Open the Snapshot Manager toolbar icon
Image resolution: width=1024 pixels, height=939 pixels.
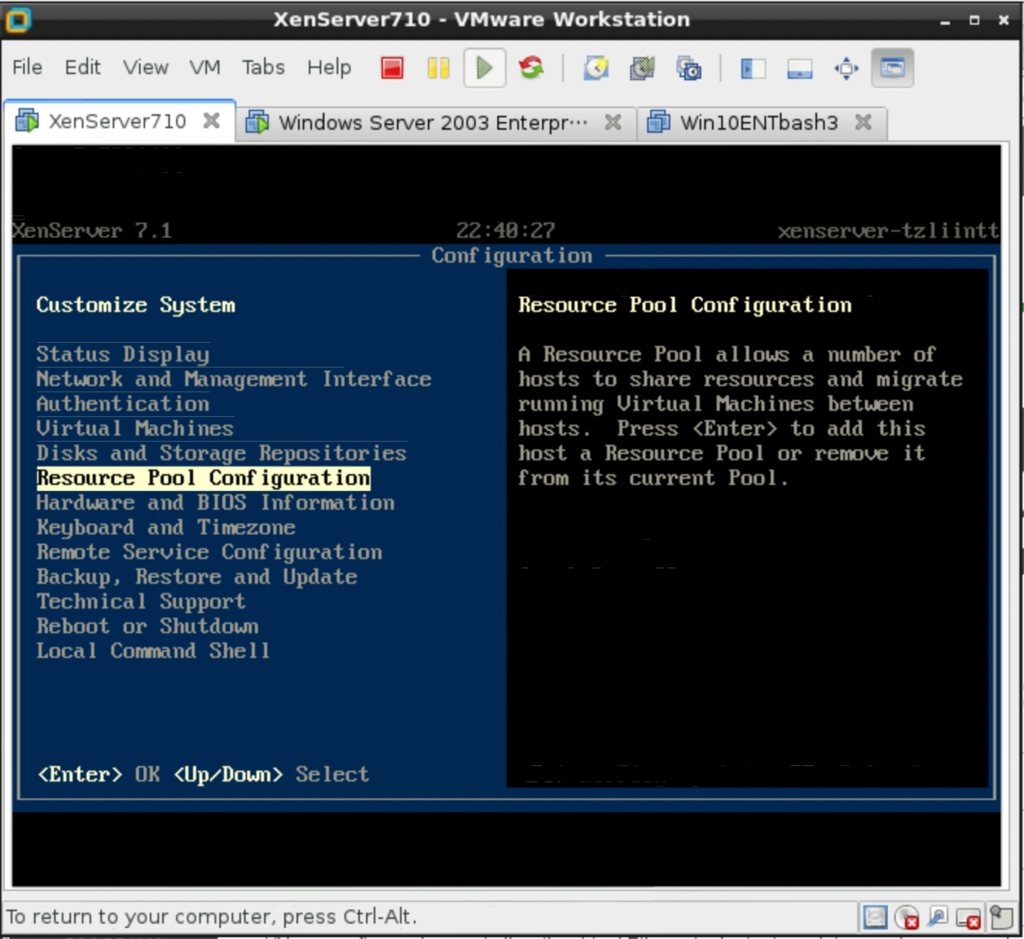point(689,68)
